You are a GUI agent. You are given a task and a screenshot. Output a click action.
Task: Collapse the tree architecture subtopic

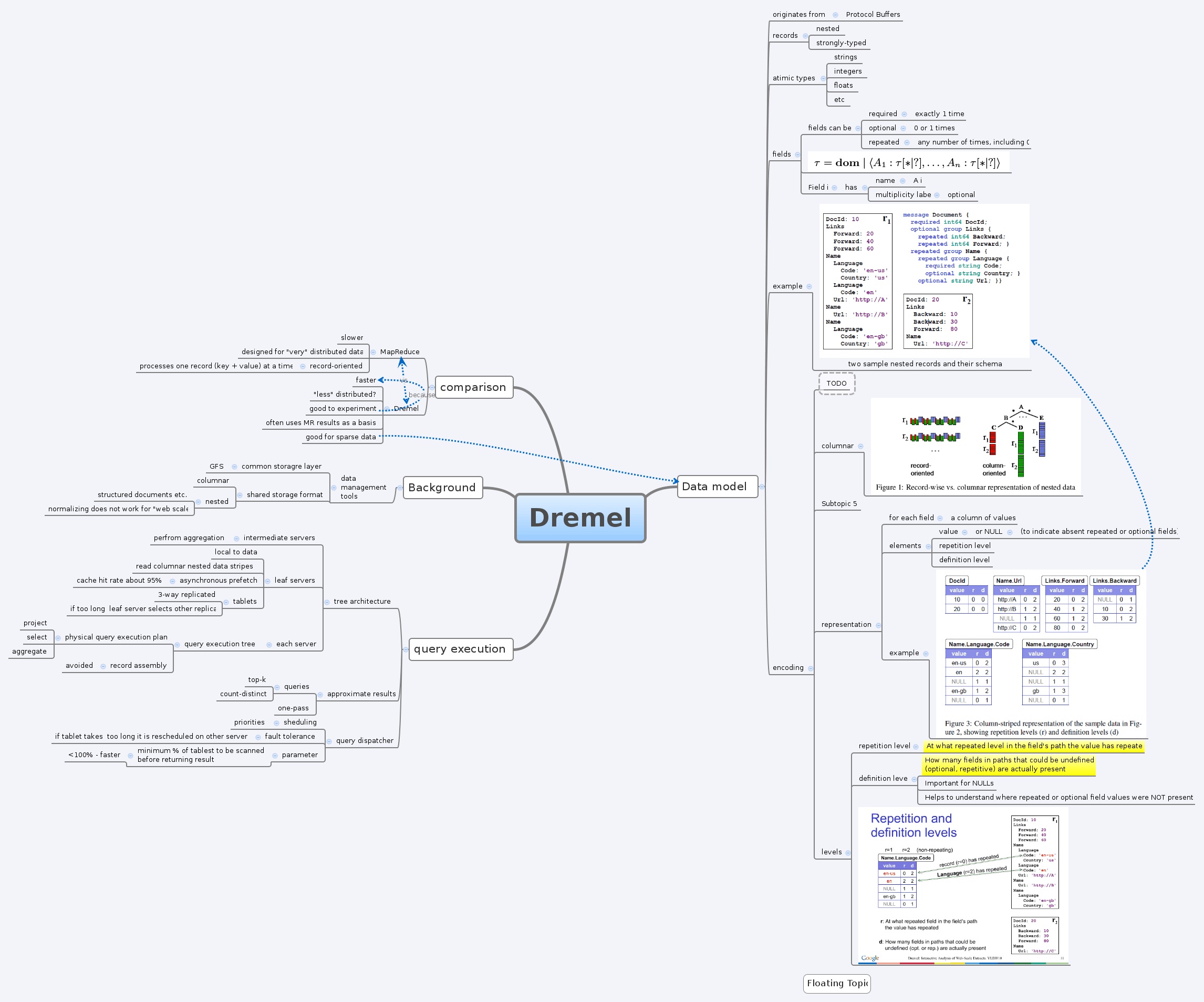point(327,602)
